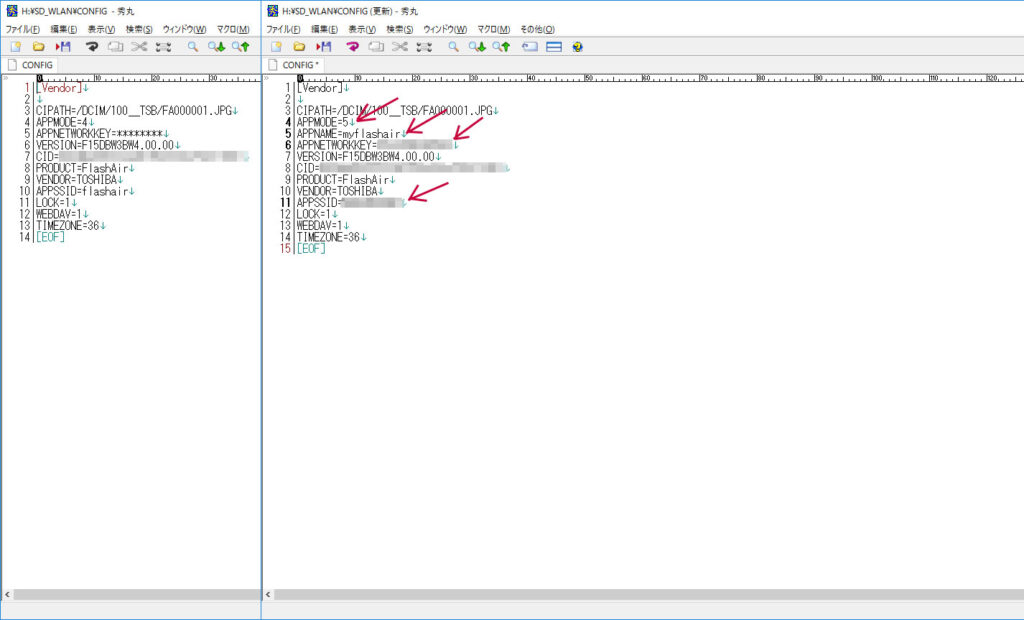Open the 編集(E) menu in the left window
This screenshot has height=620, width=1024.
pyautogui.click(x=64, y=29)
